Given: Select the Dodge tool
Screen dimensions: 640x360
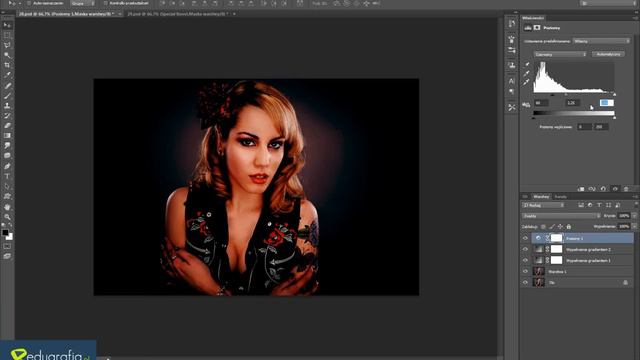Looking at the screenshot, I should (x=7, y=156).
